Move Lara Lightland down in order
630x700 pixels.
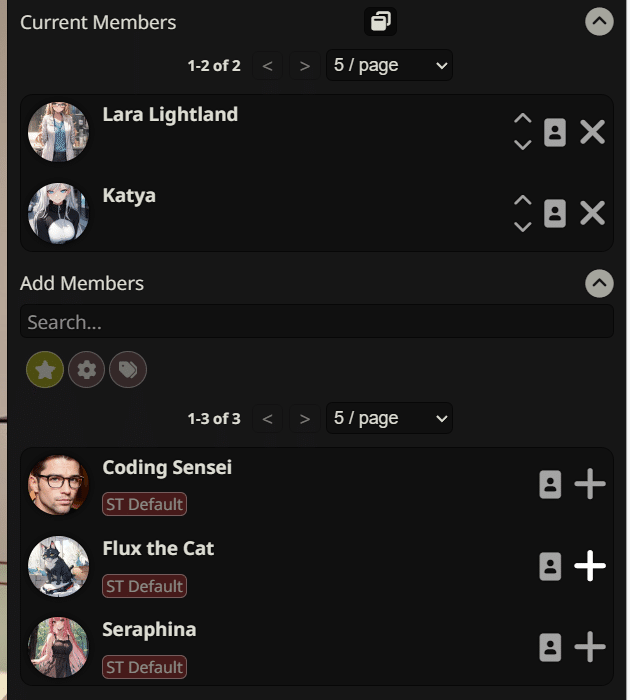(522, 145)
